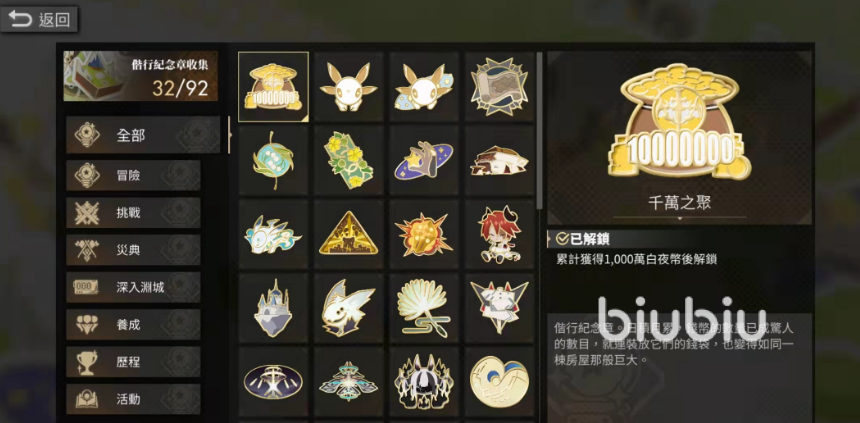
Task: Pick the white dandelion fan badge
Action: click(424, 308)
